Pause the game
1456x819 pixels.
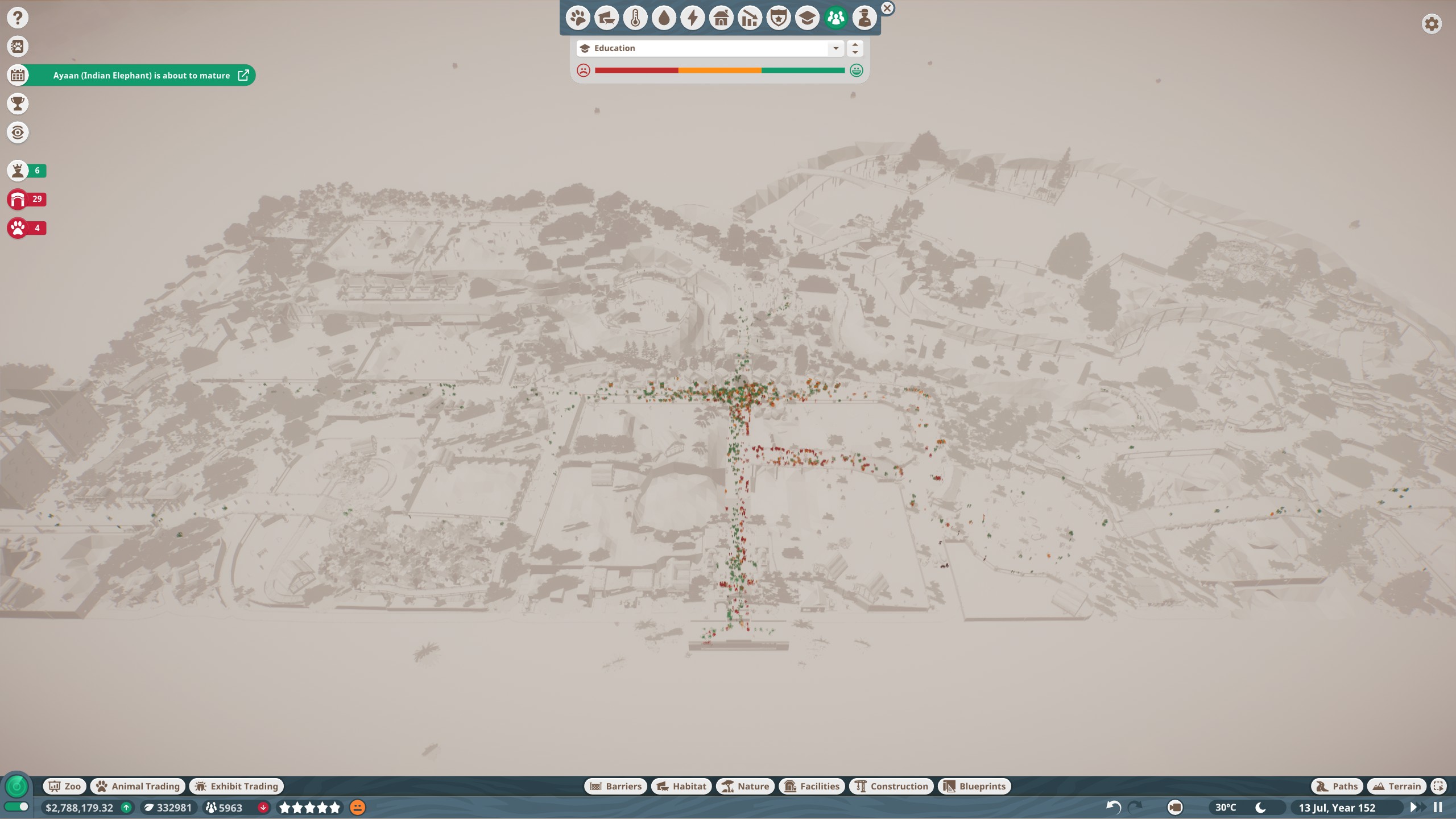(x=1438, y=808)
